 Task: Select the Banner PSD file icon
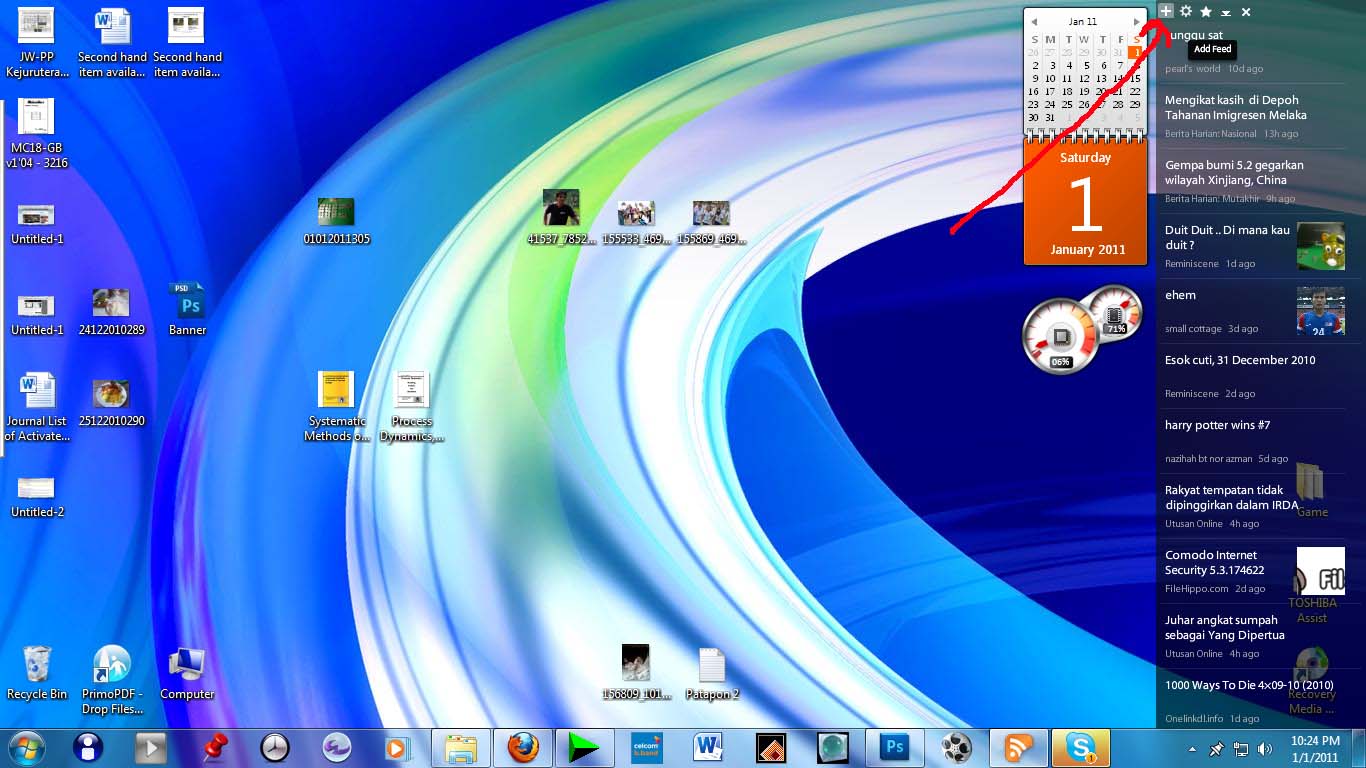tap(187, 309)
